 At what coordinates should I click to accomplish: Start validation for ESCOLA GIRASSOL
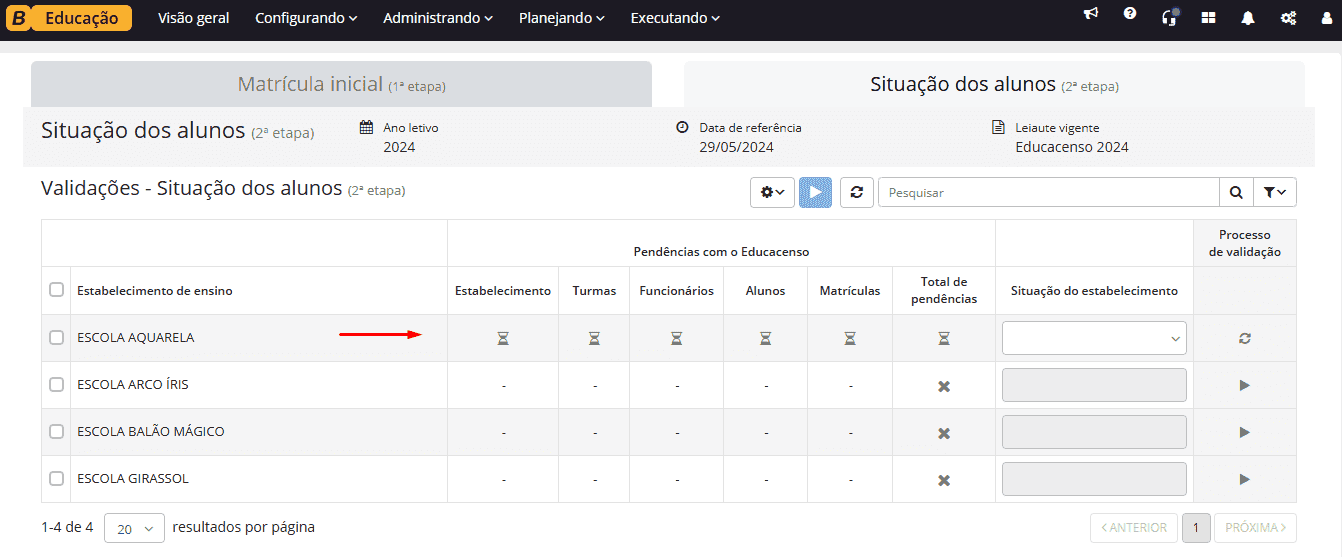(x=1245, y=479)
